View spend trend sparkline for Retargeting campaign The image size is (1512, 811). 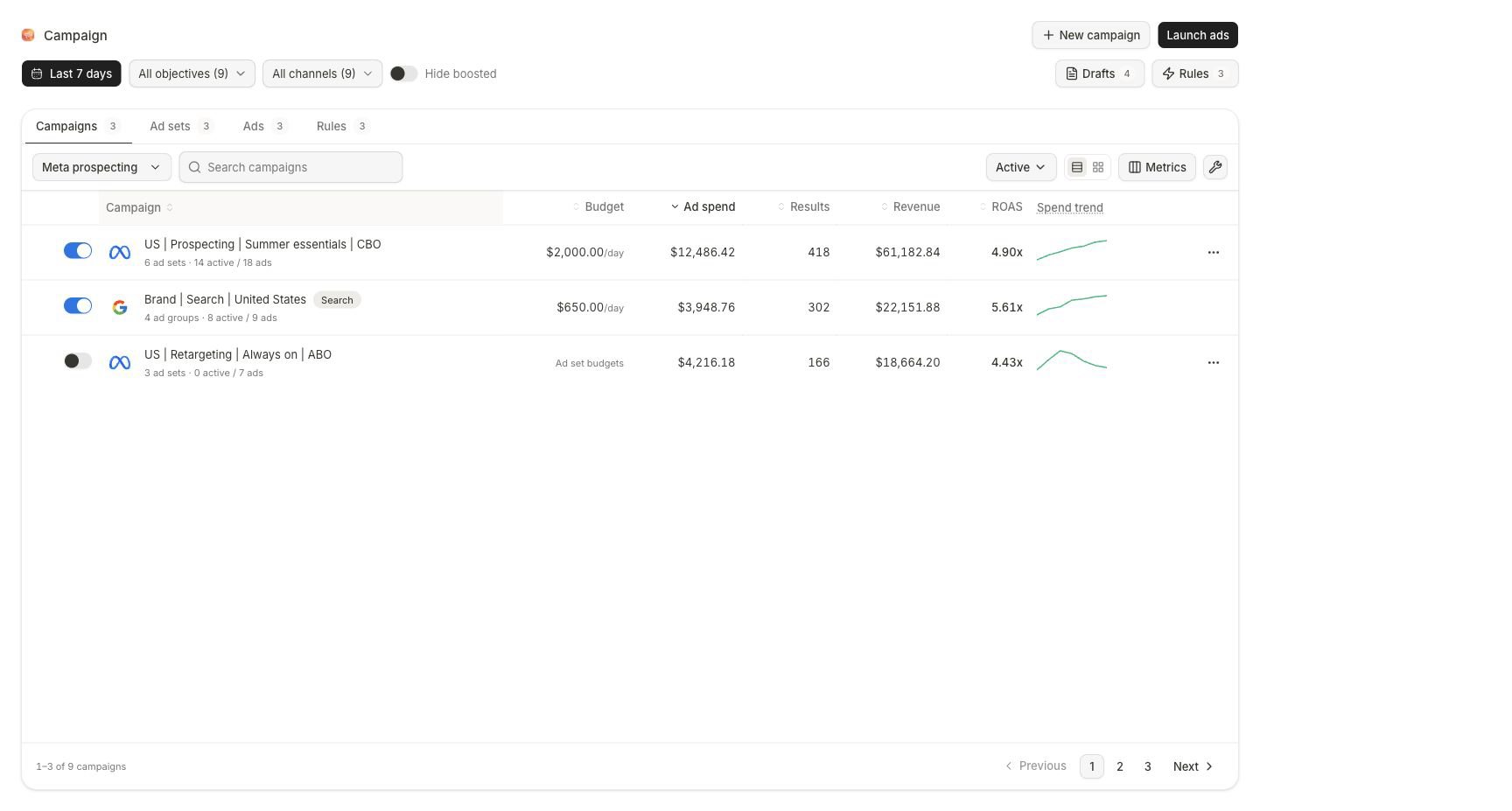pyautogui.click(x=1072, y=360)
